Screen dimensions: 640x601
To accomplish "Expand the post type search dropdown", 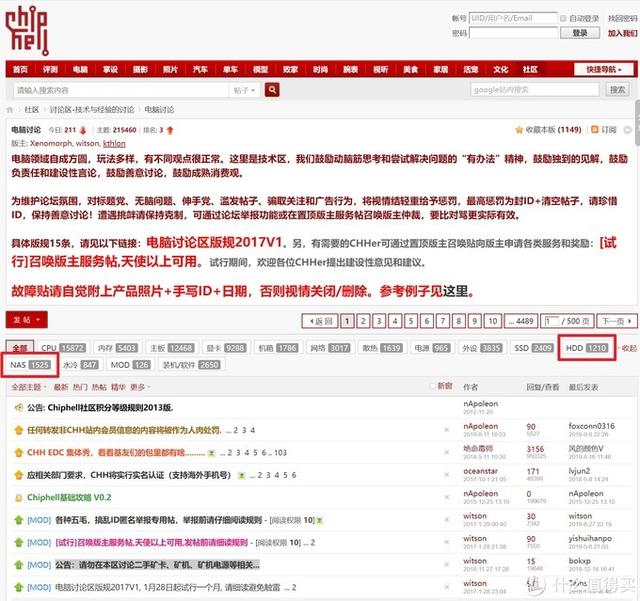I will pyautogui.click(x=244, y=90).
